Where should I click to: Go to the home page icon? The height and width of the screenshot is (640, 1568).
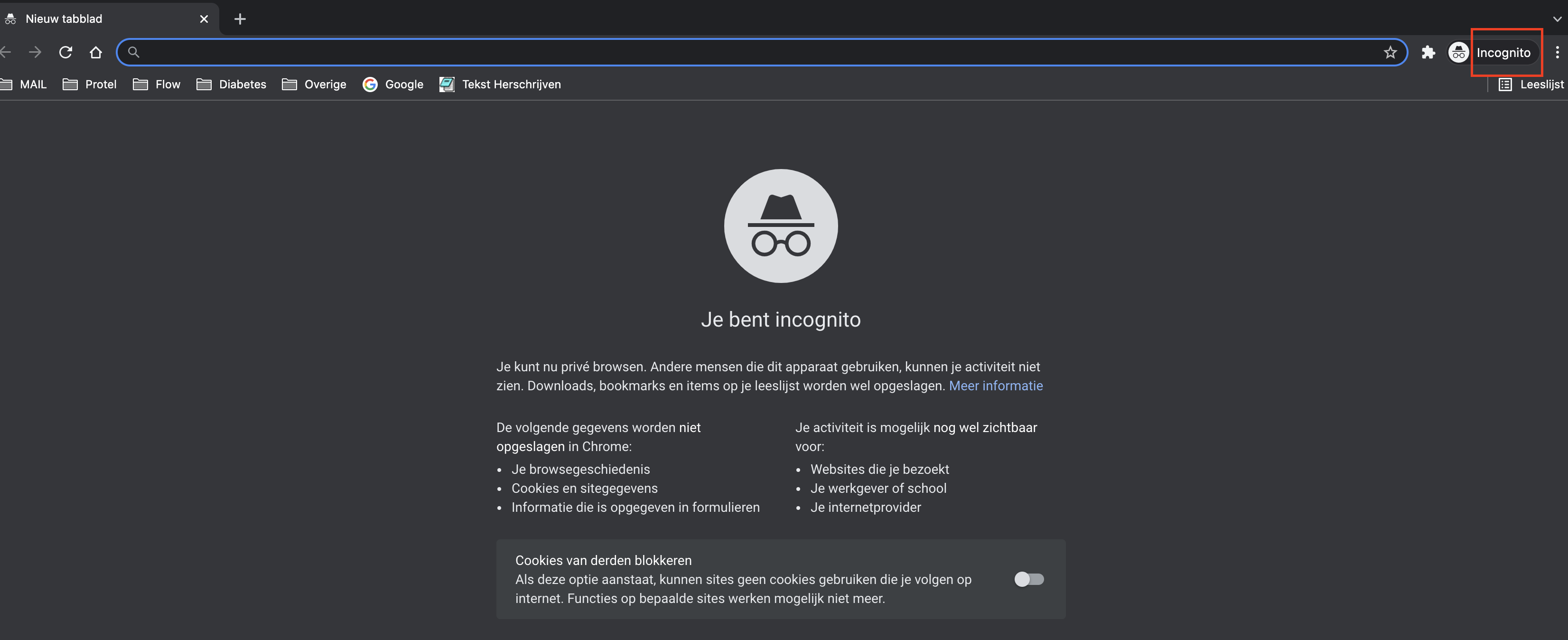click(95, 52)
